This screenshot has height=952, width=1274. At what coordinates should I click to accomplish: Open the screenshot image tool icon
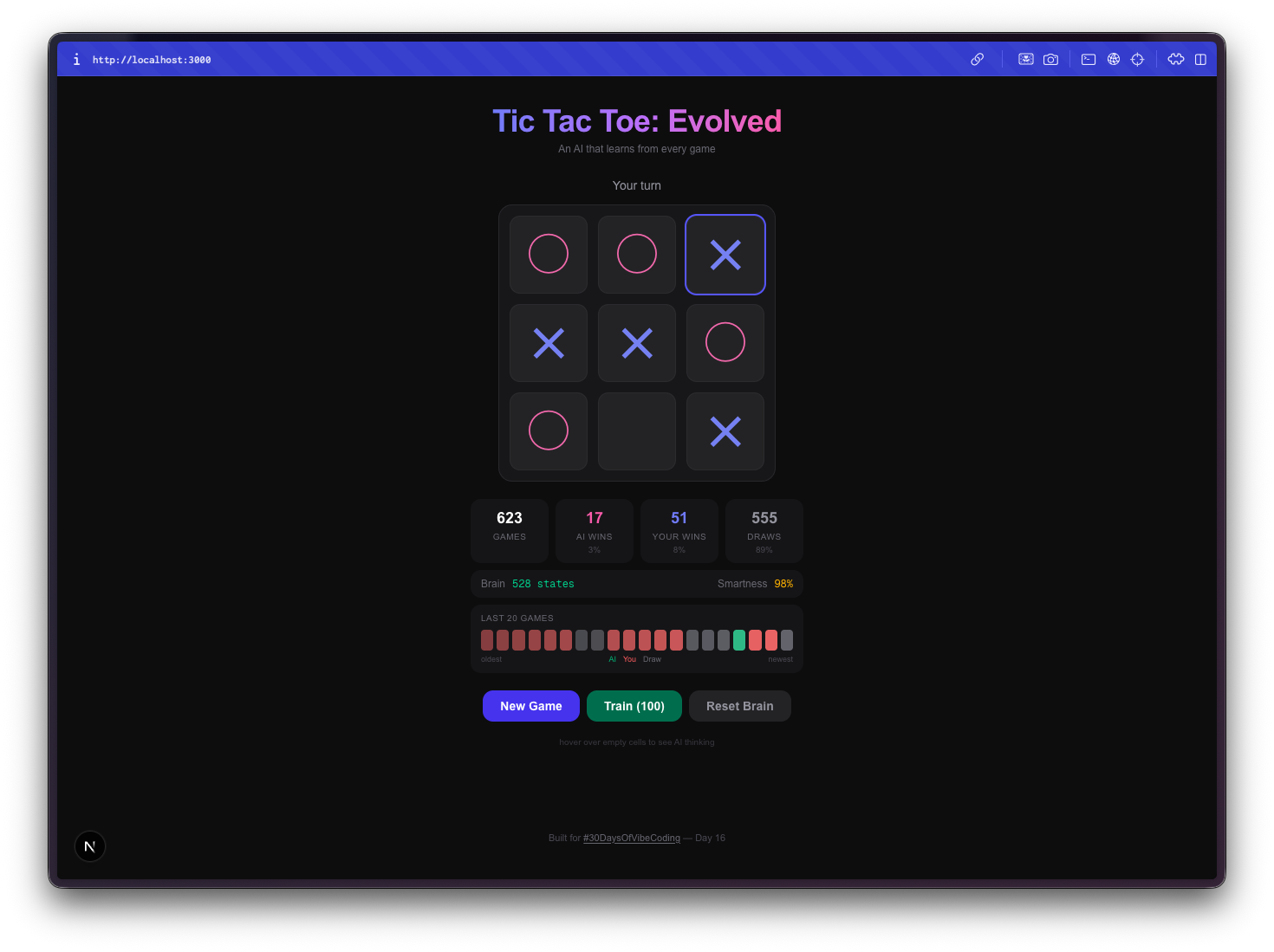1025,59
